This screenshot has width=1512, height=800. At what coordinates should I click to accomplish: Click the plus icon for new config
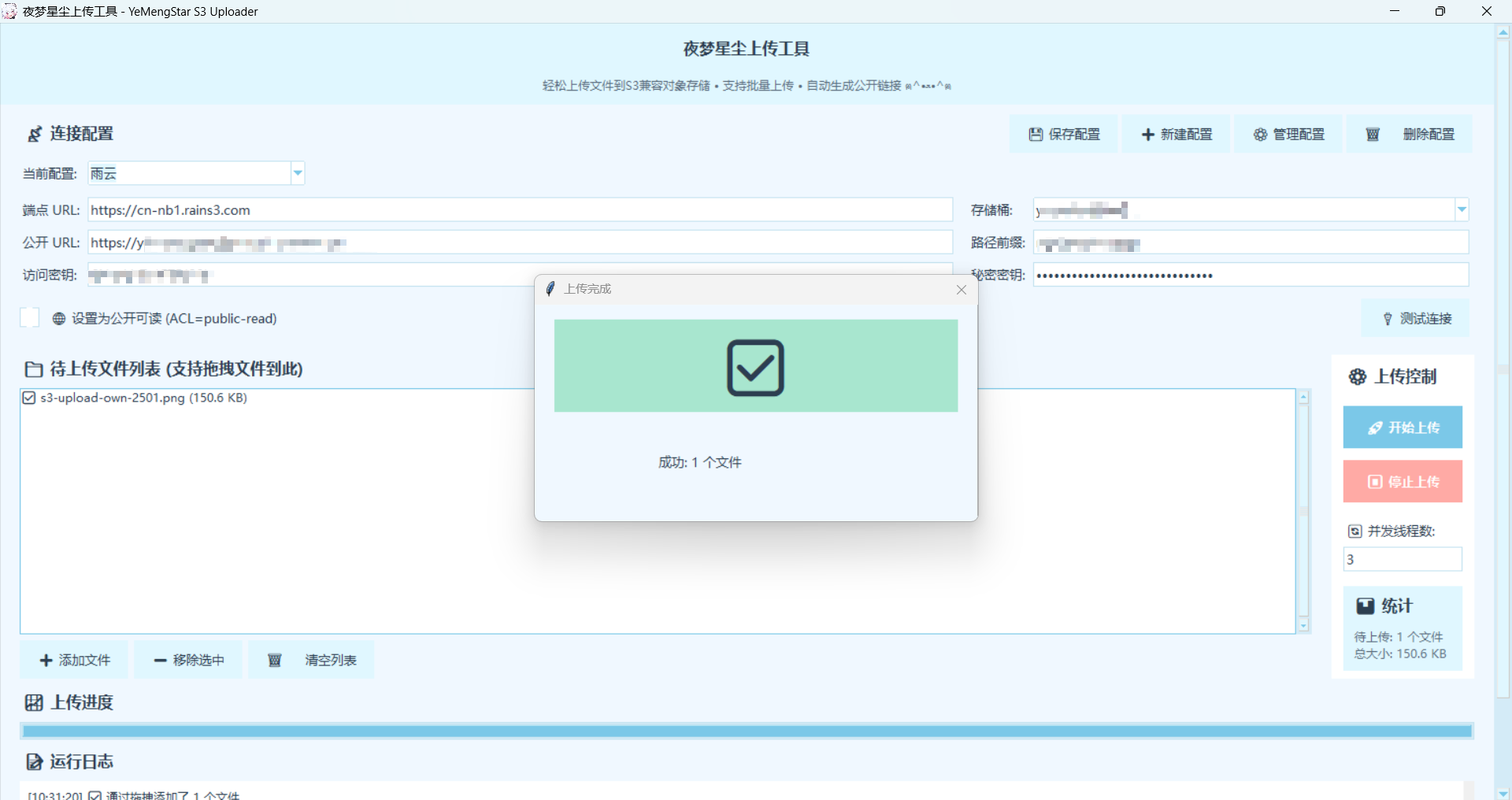pos(1147,135)
